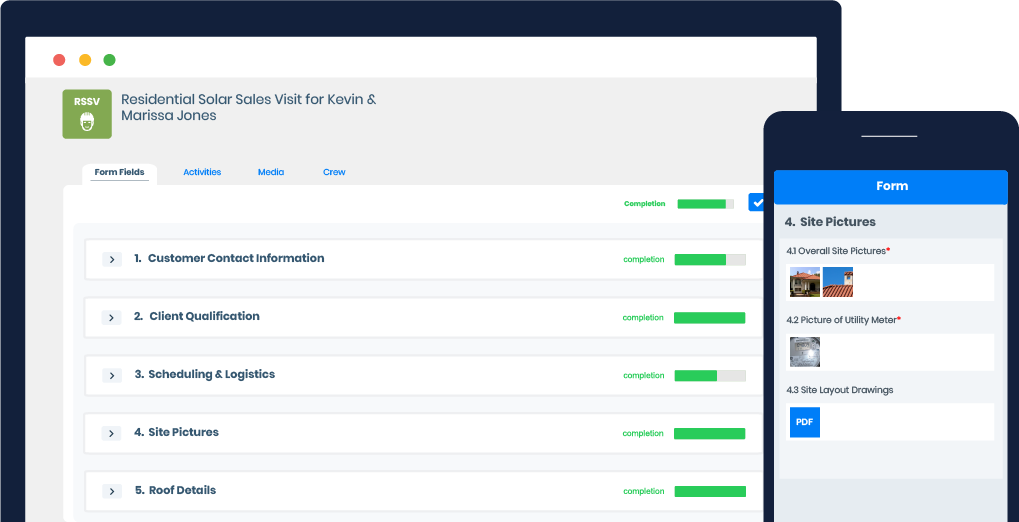Open the PDF file icon under Site Layout Drawings
This screenshot has width=1019, height=522.
click(x=805, y=422)
